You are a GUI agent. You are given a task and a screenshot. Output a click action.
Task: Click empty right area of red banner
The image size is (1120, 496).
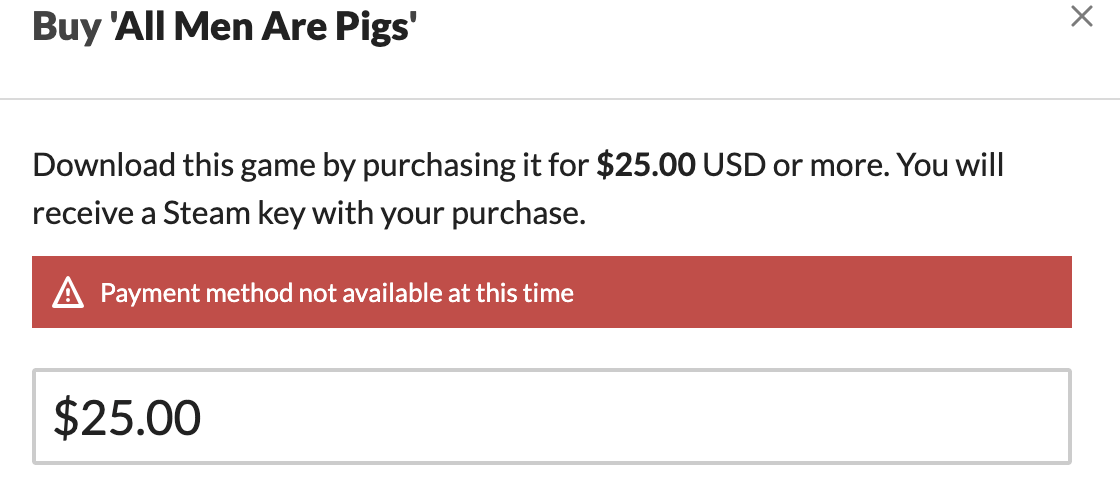[x=850, y=292]
